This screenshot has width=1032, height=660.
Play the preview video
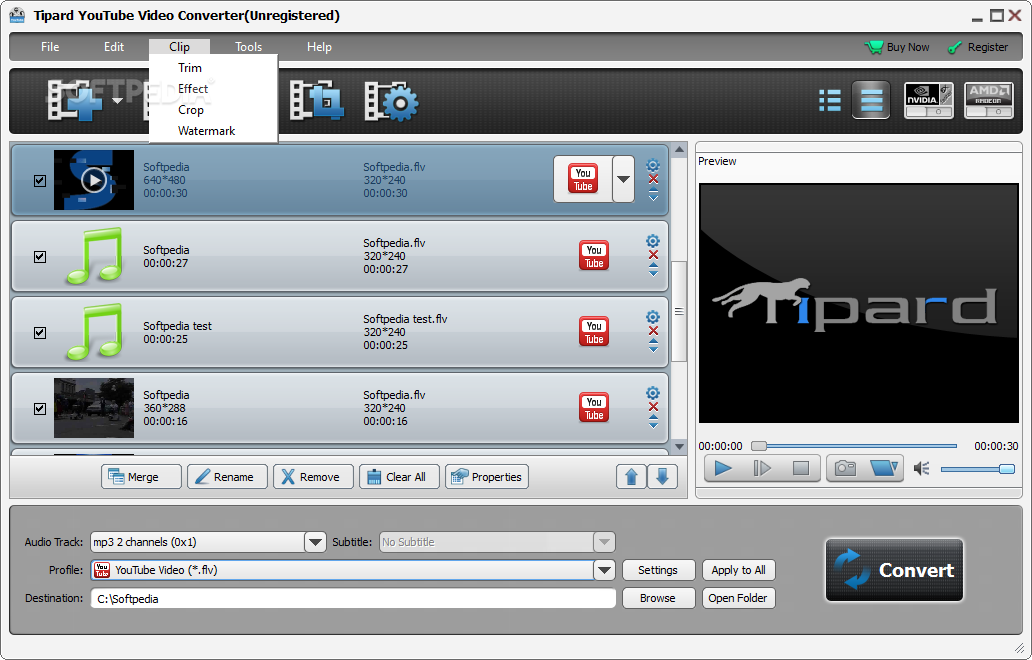[x=723, y=468]
